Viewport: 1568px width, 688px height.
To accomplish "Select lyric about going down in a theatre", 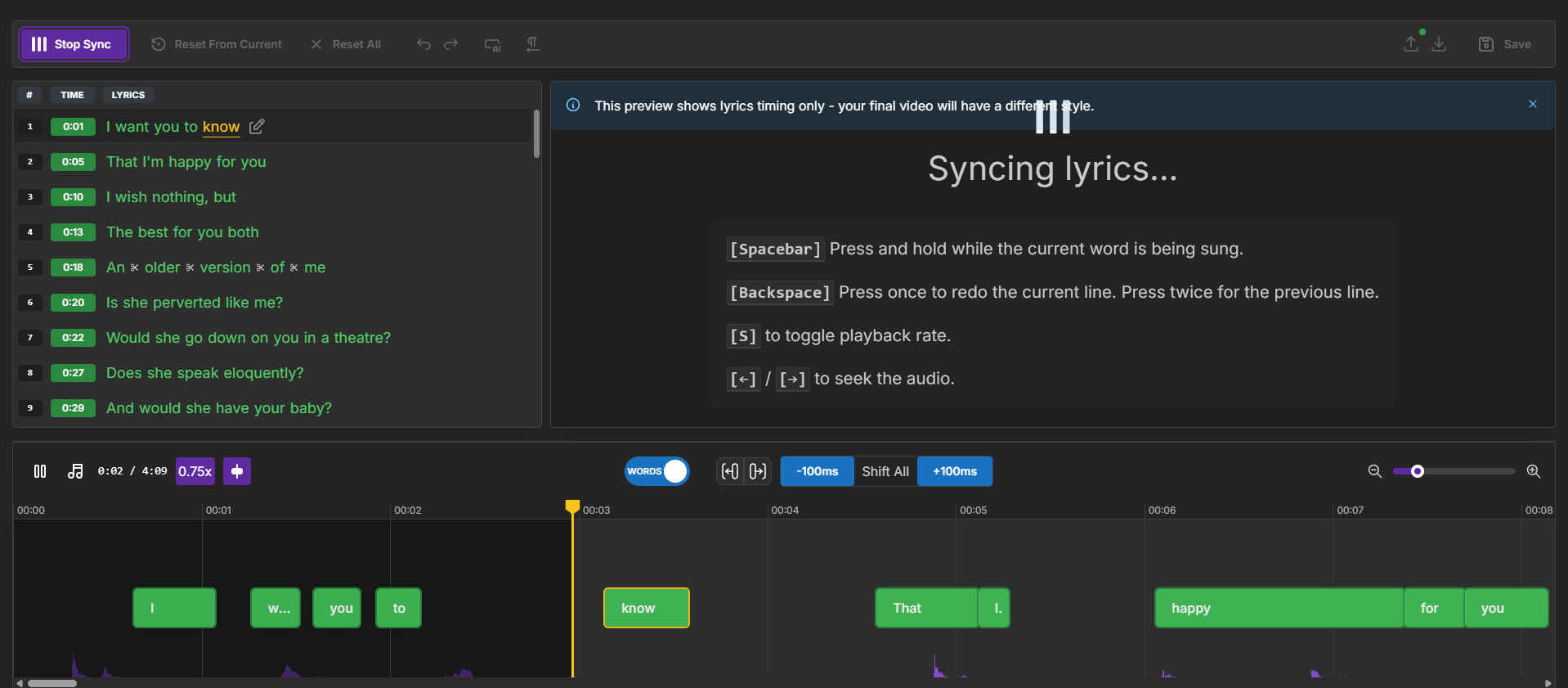I will point(249,338).
